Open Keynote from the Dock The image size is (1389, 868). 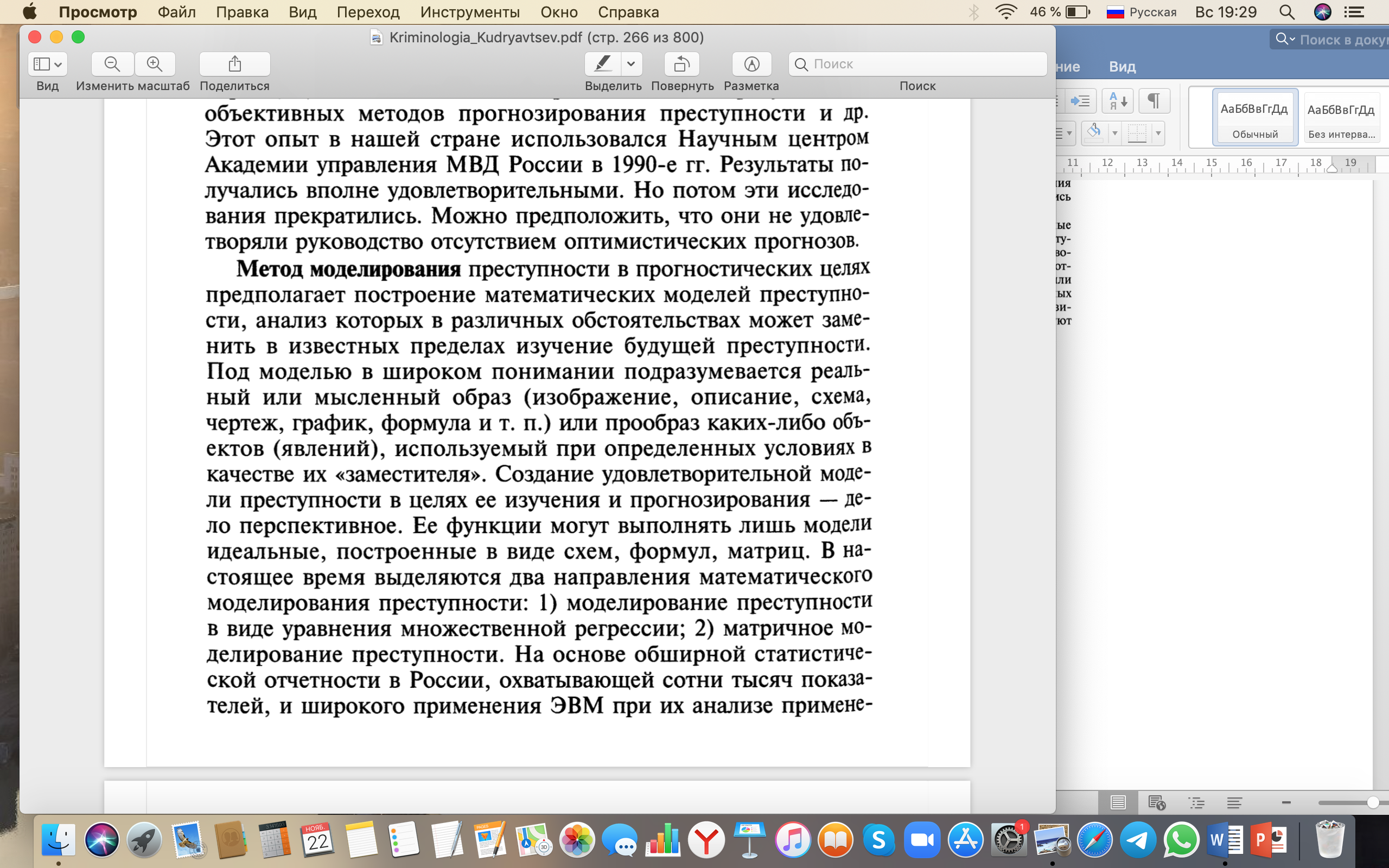click(x=750, y=839)
